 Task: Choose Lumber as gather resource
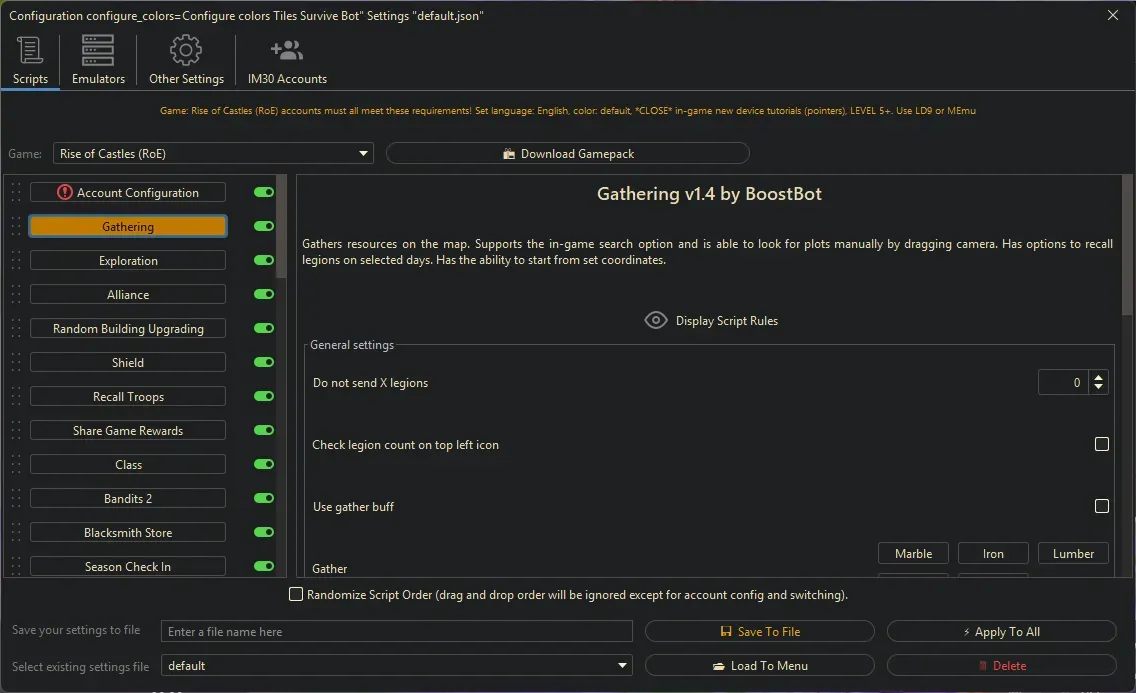tap(1073, 553)
